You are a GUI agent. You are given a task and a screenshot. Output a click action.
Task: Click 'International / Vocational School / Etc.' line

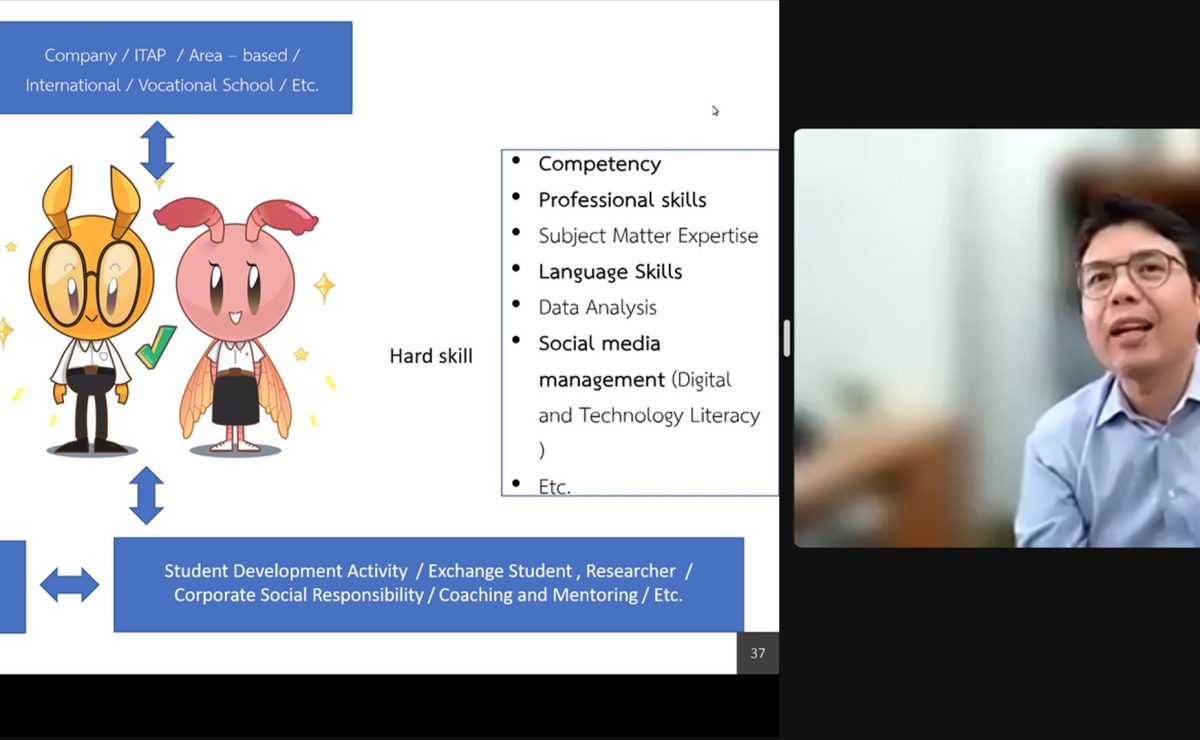pos(172,86)
